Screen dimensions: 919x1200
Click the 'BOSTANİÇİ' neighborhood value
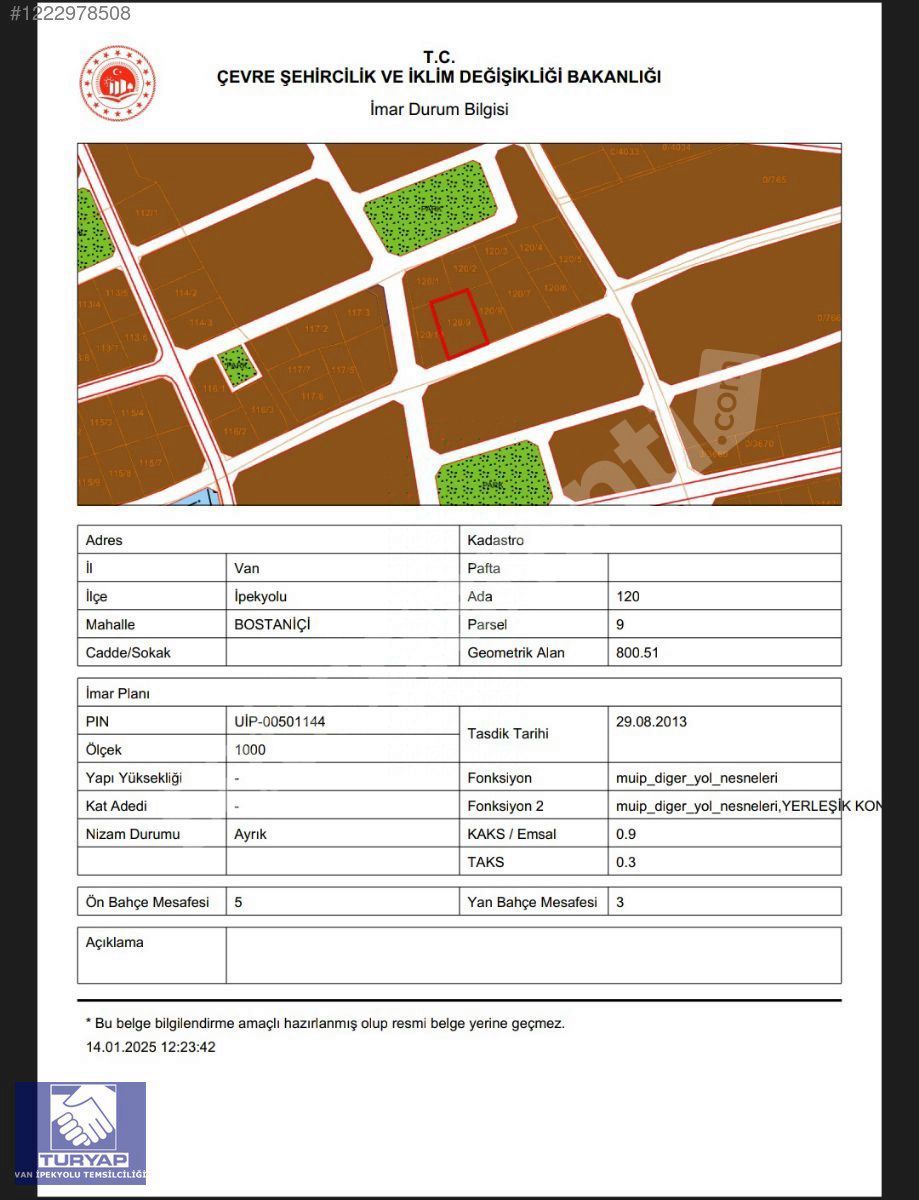click(x=272, y=624)
